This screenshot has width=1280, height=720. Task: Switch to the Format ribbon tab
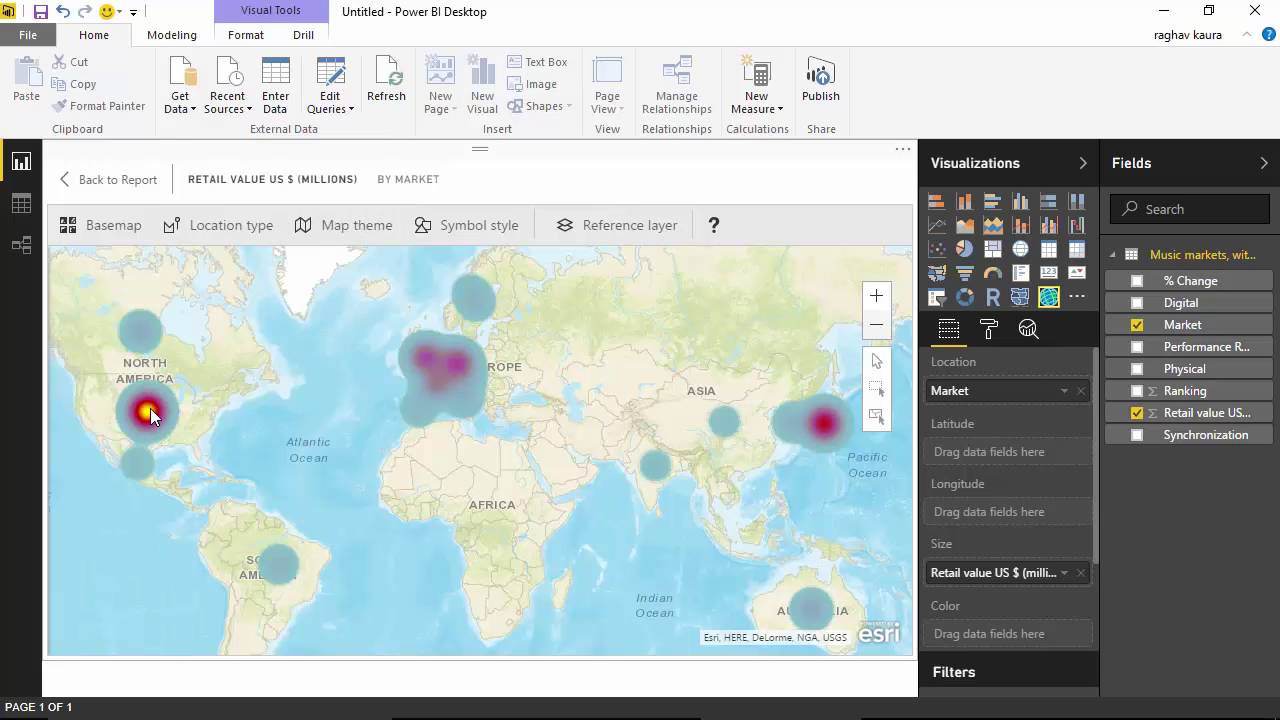click(246, 35)
